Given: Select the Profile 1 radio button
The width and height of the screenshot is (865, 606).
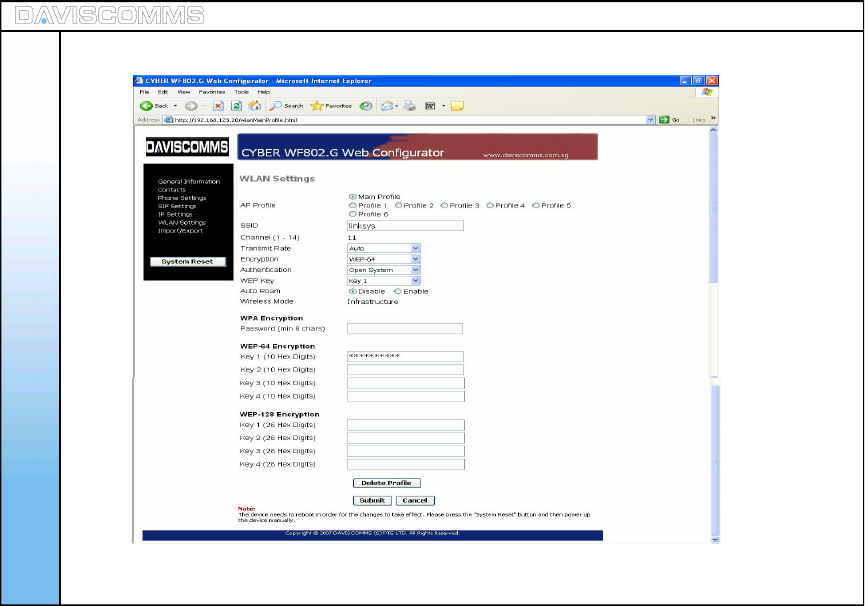Looking at the screenshot, I should coord(353,205).
